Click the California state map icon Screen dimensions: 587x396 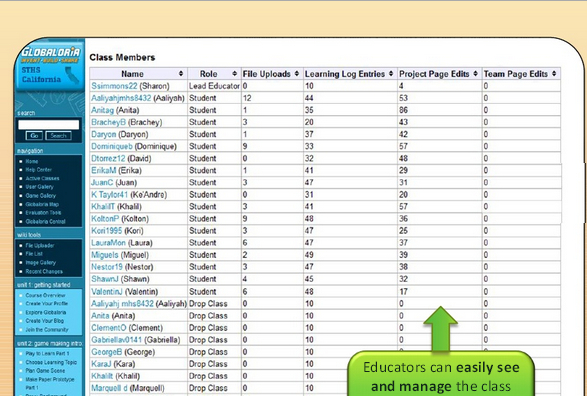(72, 75)
